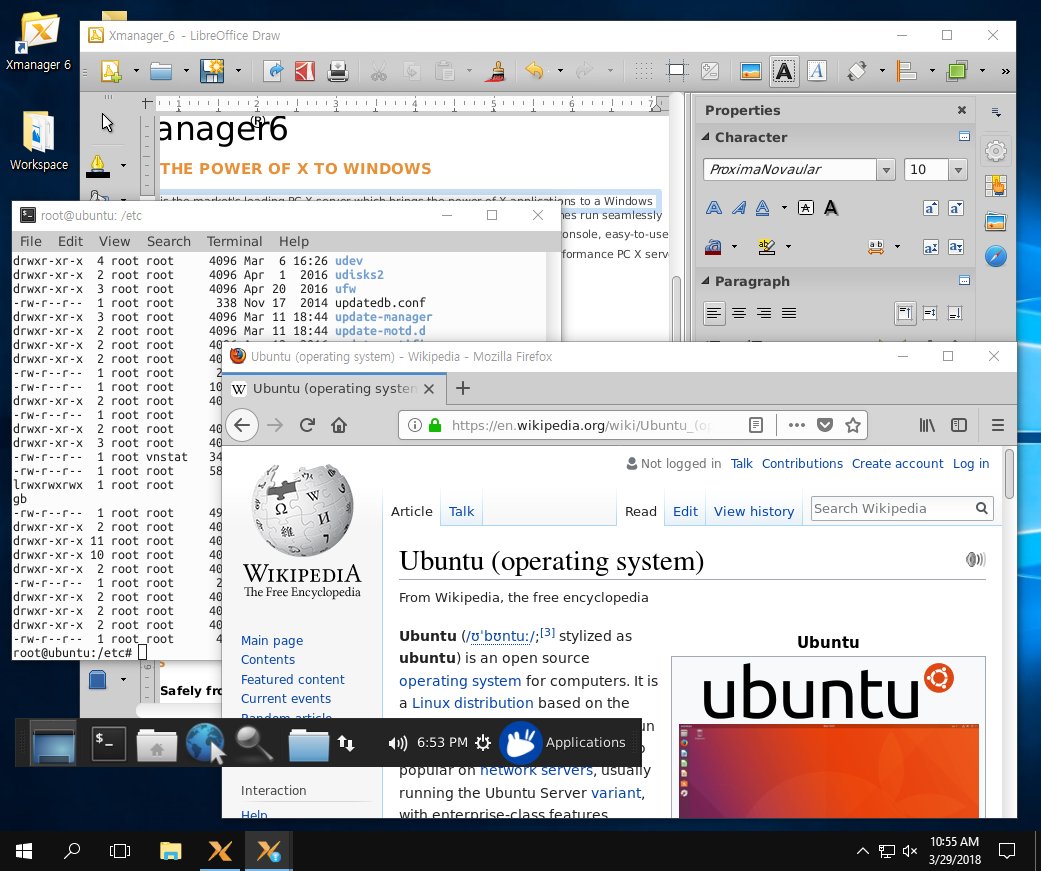
Task: Select the Export as PDF icon
Action: (x=303, y=71)
